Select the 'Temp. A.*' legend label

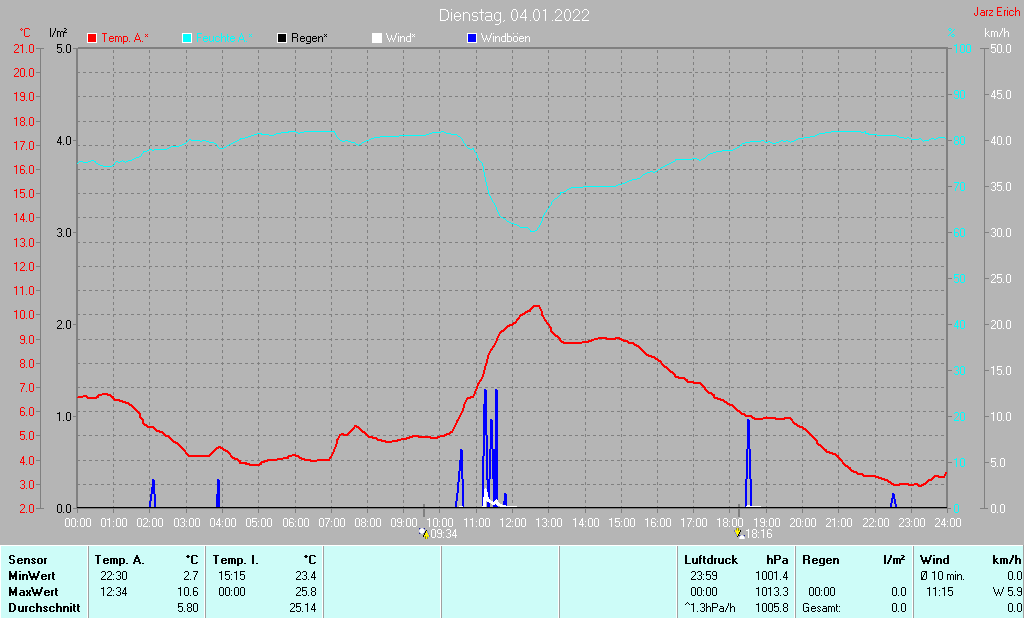[x=125, y=39]
